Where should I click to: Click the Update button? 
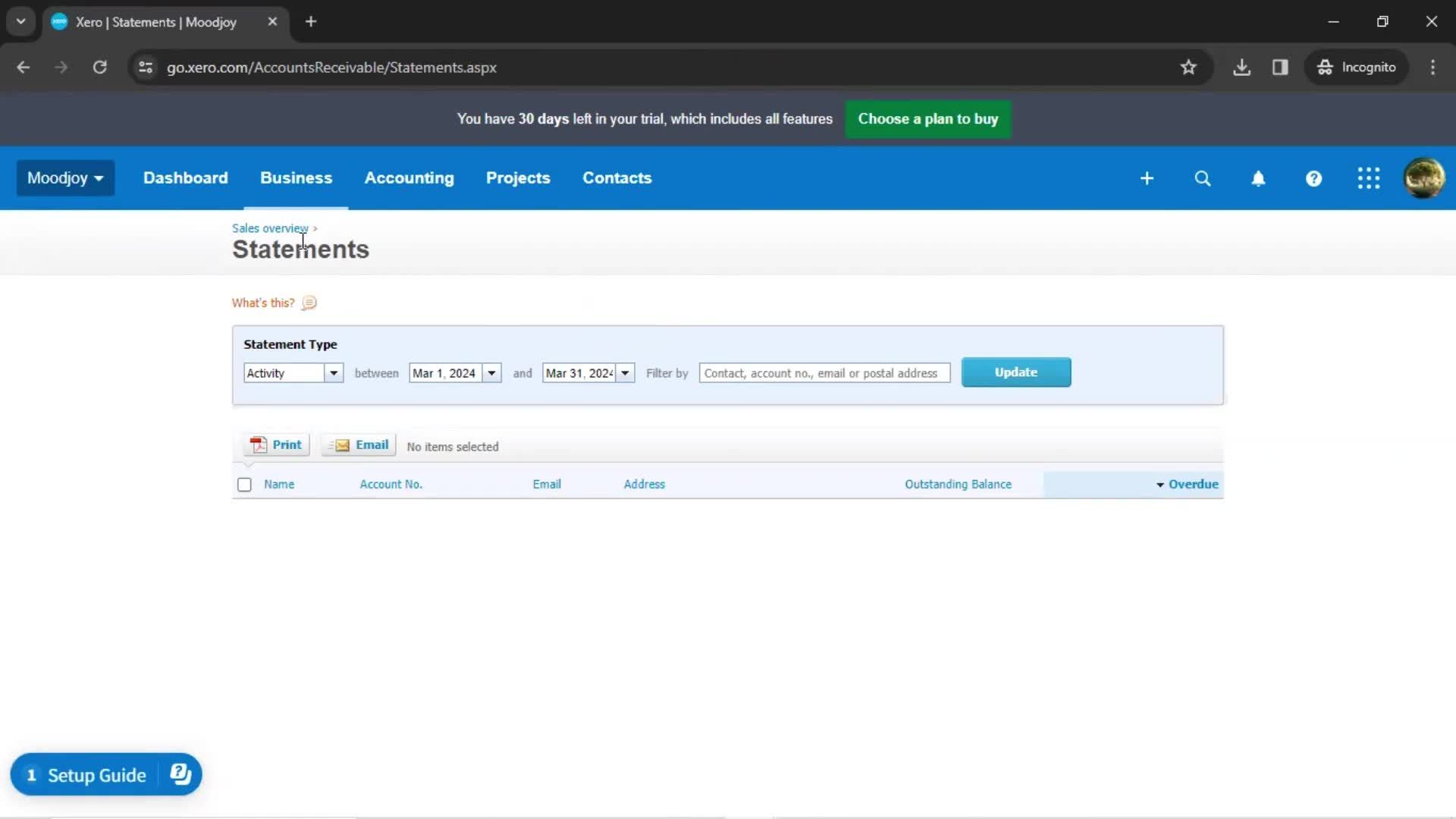coord(1016,372)
